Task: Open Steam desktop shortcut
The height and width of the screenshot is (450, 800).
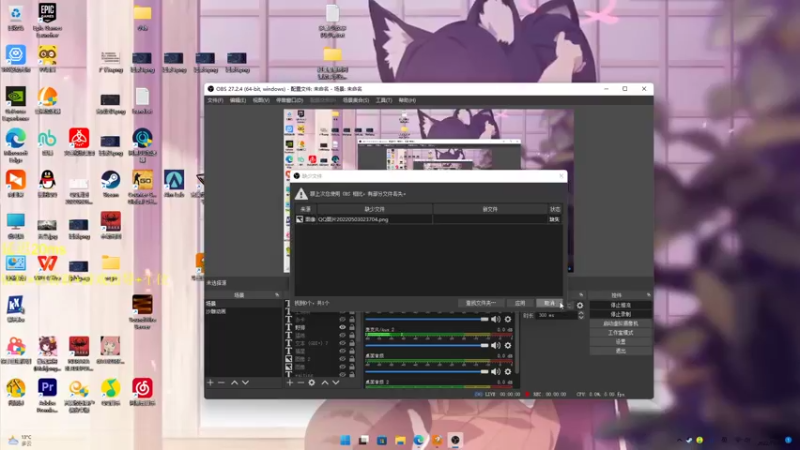Action: (110, 184)
